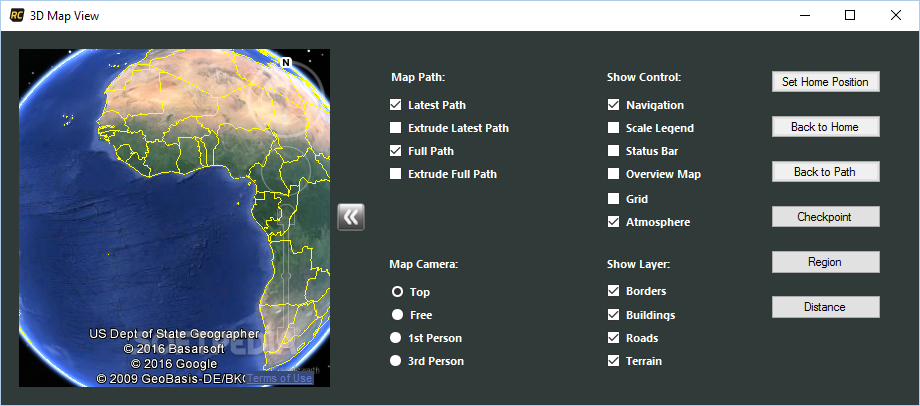Show the Scale Legend control
920x406 pixels.
click(x=613, y=128)
